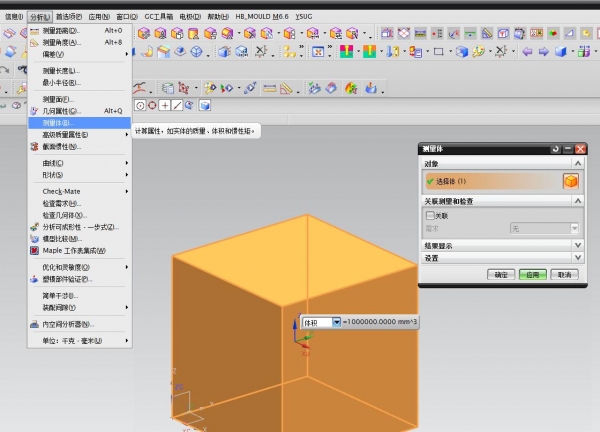The height and width of the screenshot is (432, 600).
Task: Choose 简单干涉(I) menu item
Action: 80,296
